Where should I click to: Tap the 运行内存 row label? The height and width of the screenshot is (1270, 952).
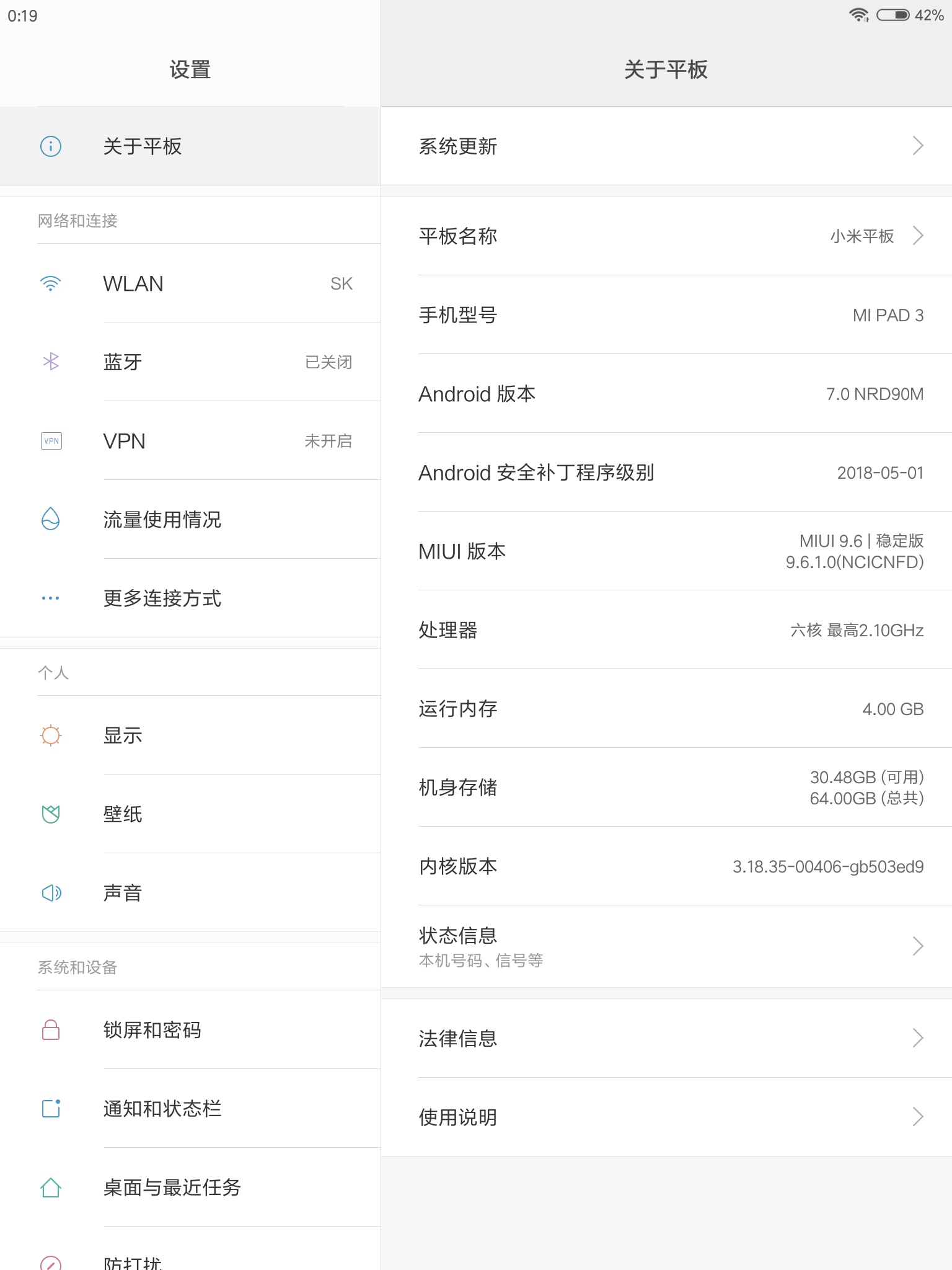point(458,709)
